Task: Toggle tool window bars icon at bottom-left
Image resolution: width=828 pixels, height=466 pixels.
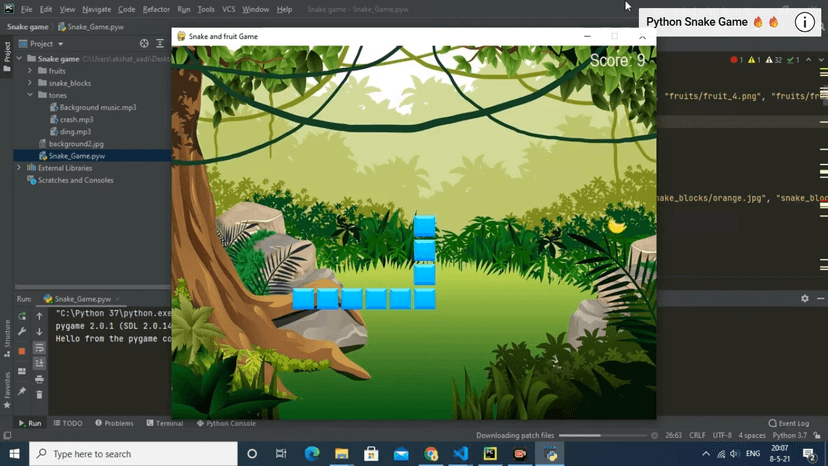Action: [x=7, y=435]
